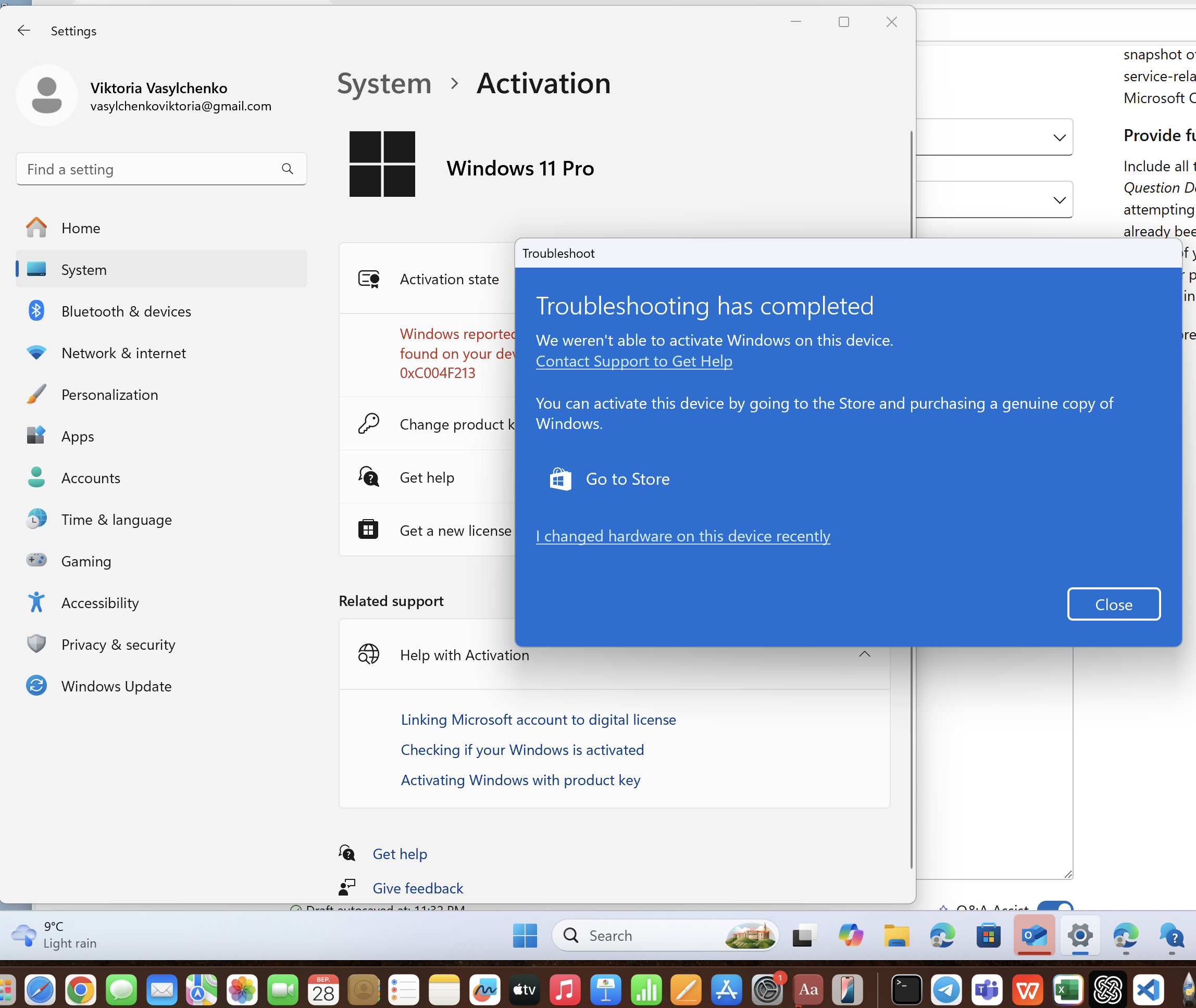Open Bluetooth & devices settings icon

tap(36, 311)
